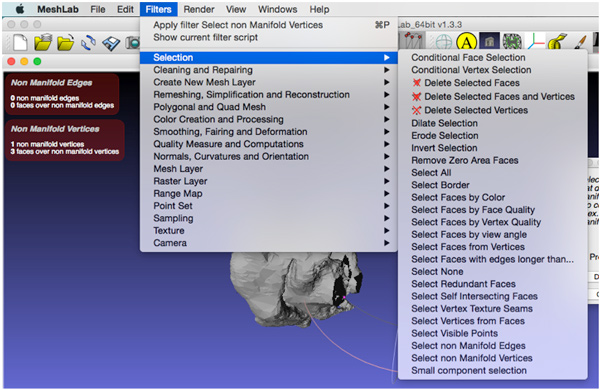Click the paintbrush tool icon
This screenshot has width=600, height=390.
coord(580,42)
